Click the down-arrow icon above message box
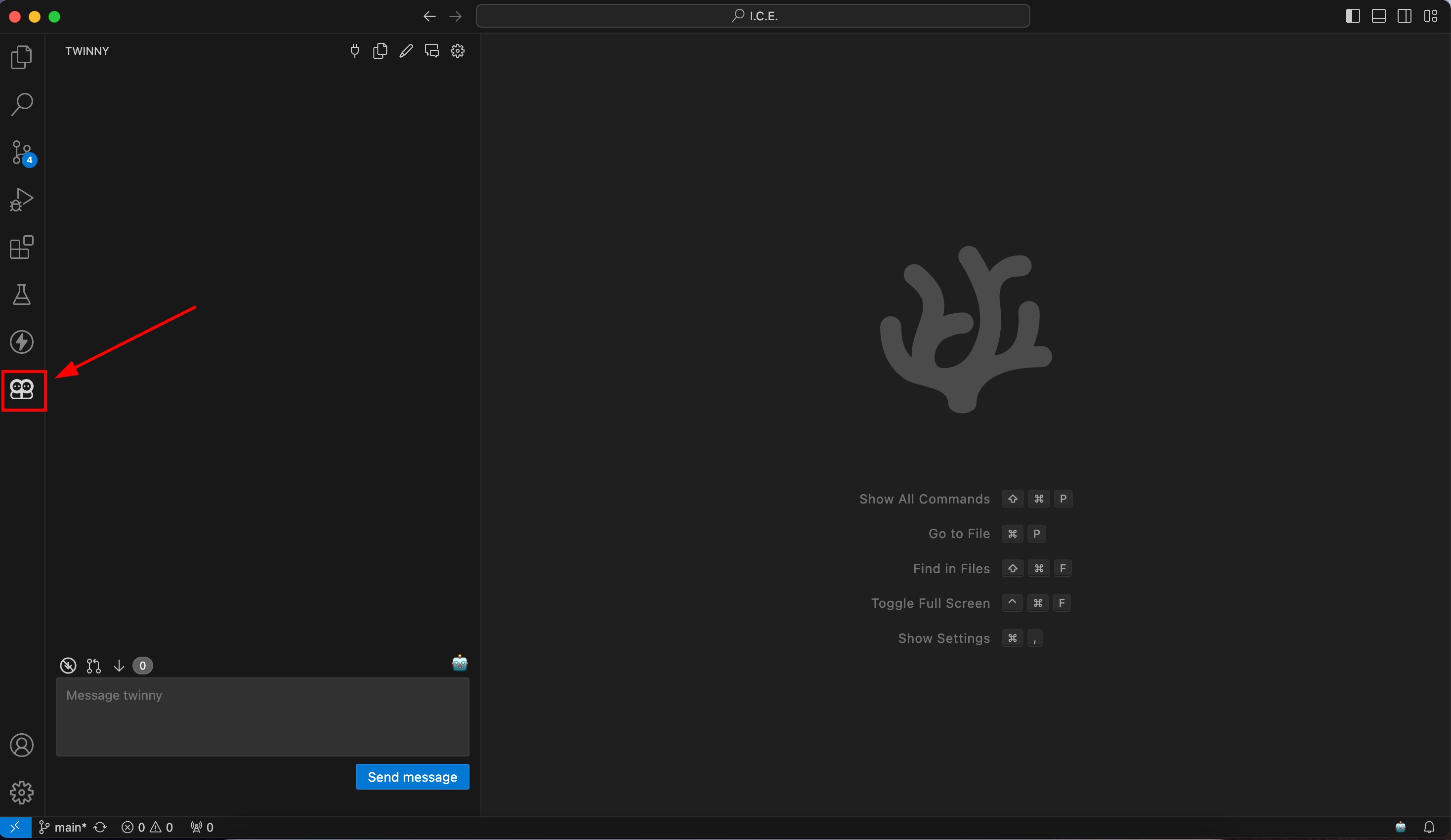This screenshot has height=840, width=1451. click(119, 666)
